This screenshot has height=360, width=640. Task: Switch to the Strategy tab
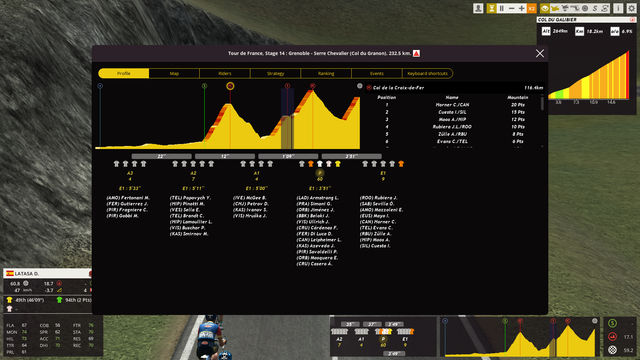(276, 73)
